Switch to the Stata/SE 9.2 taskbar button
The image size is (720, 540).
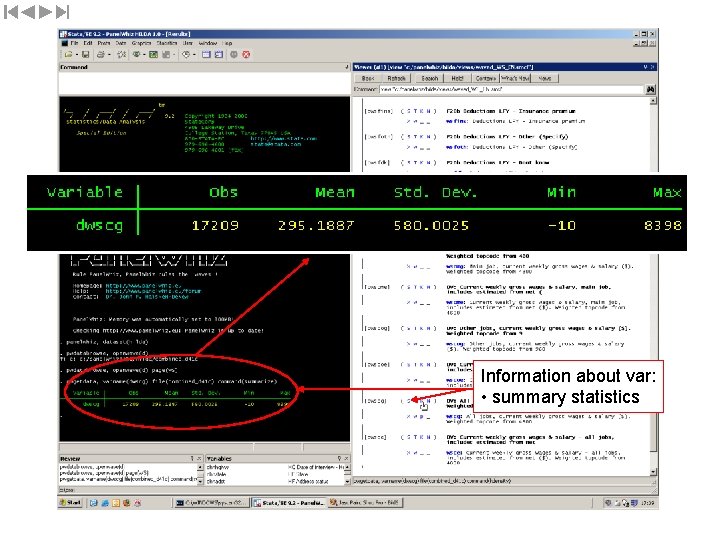(x=289, y=503)
